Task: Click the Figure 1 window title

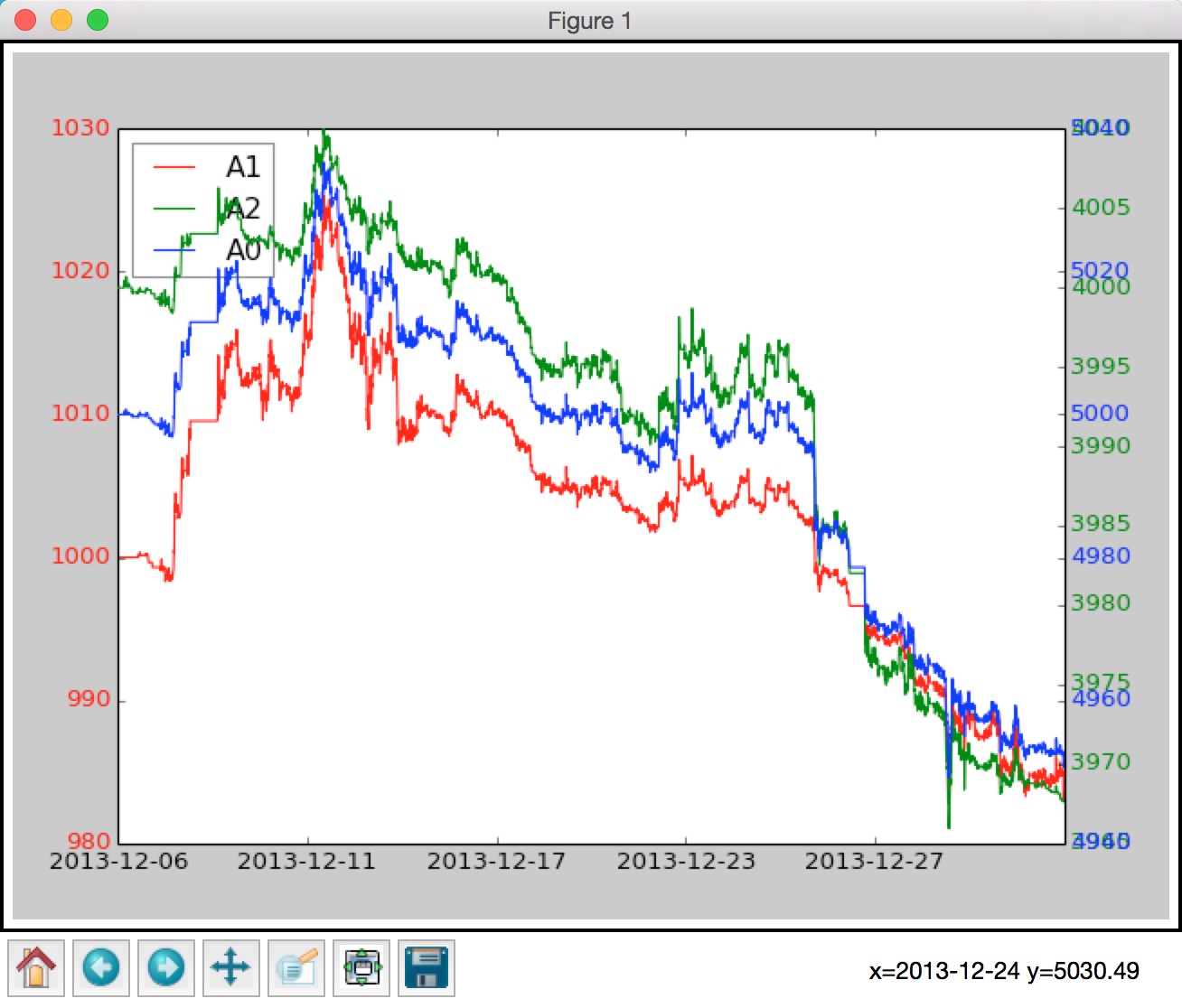Action: click(589, 21)
